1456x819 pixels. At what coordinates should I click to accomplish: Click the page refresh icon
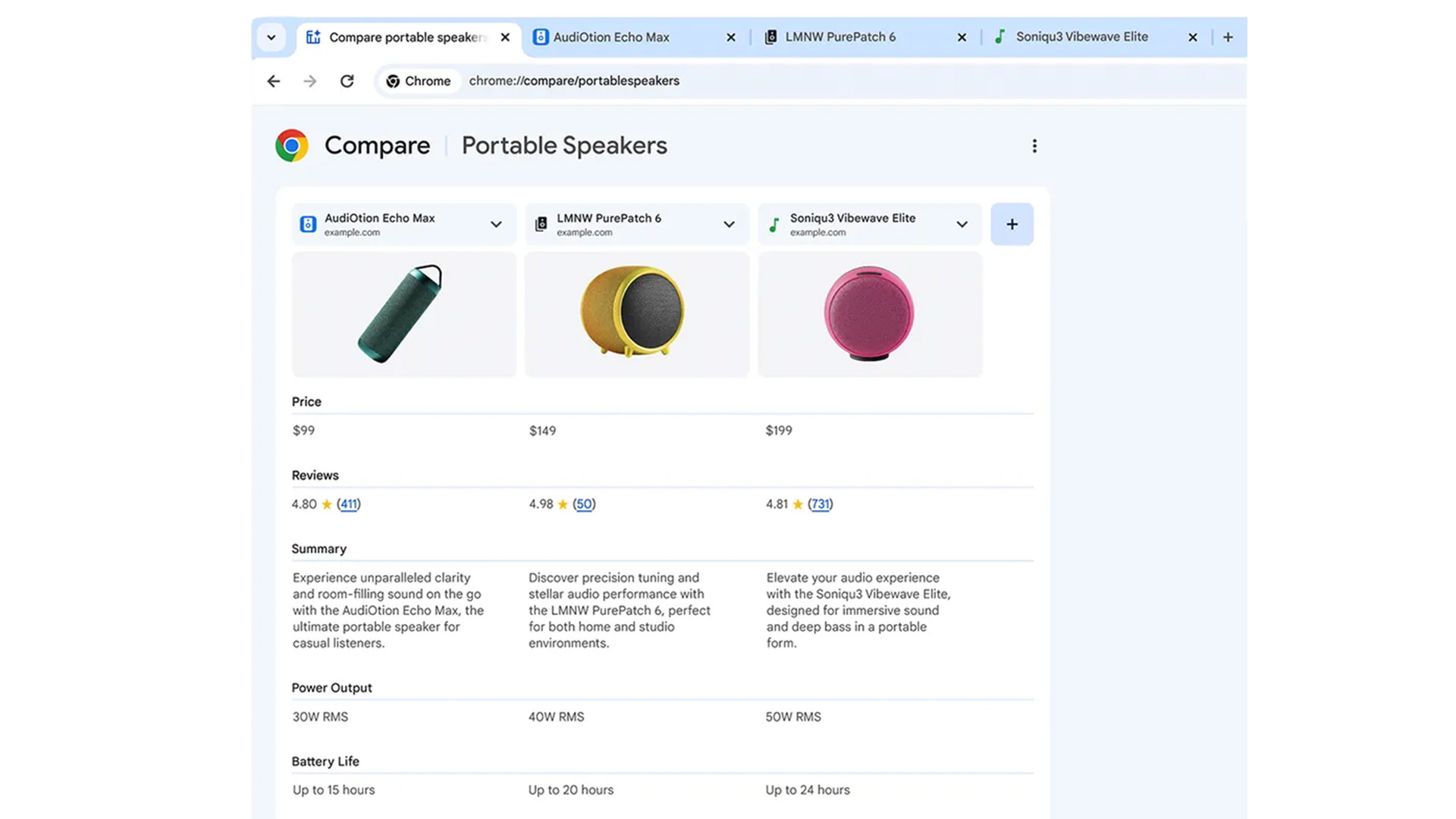coord(347,80)
